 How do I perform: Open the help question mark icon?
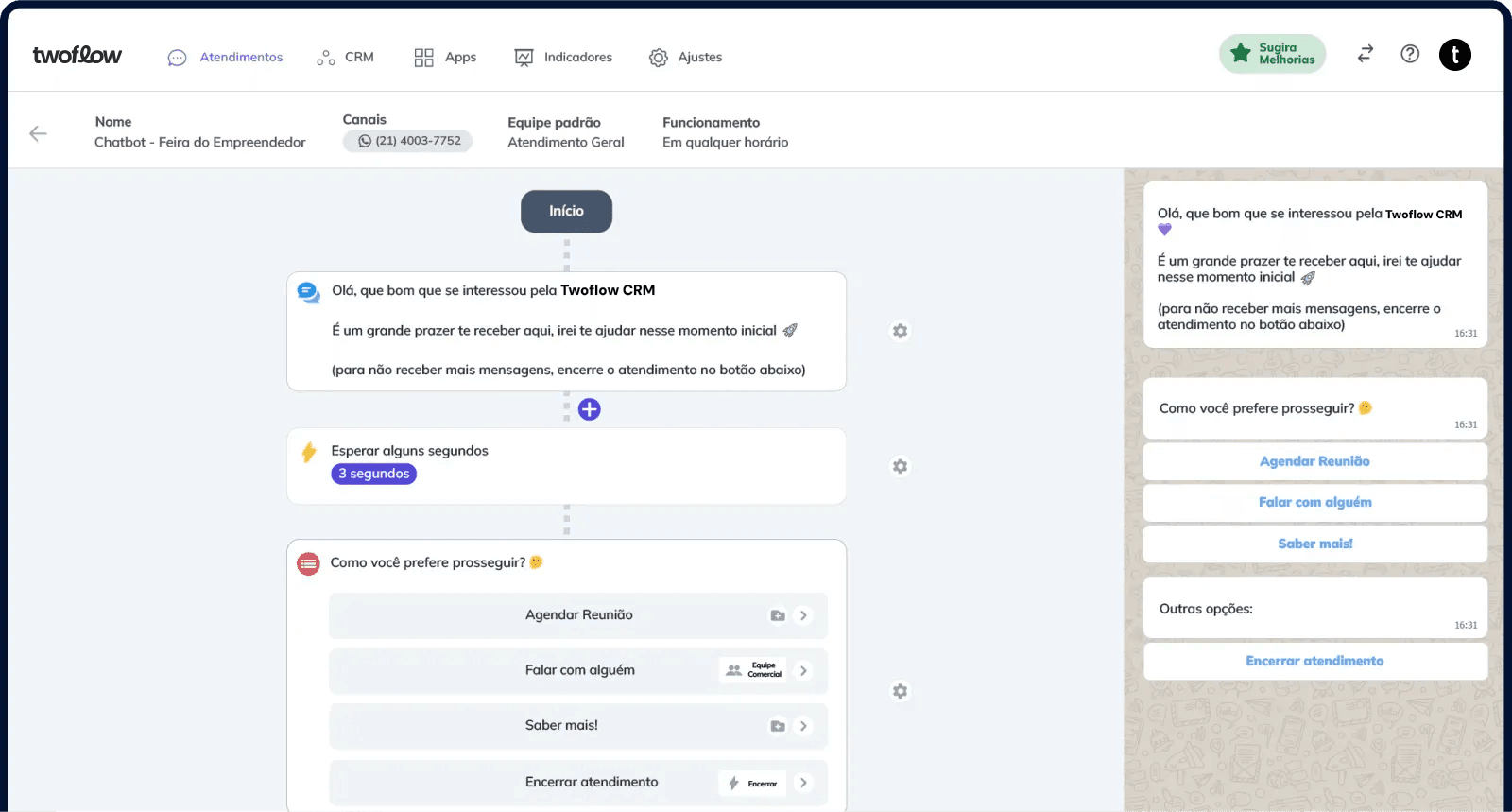coord(1410,54)
